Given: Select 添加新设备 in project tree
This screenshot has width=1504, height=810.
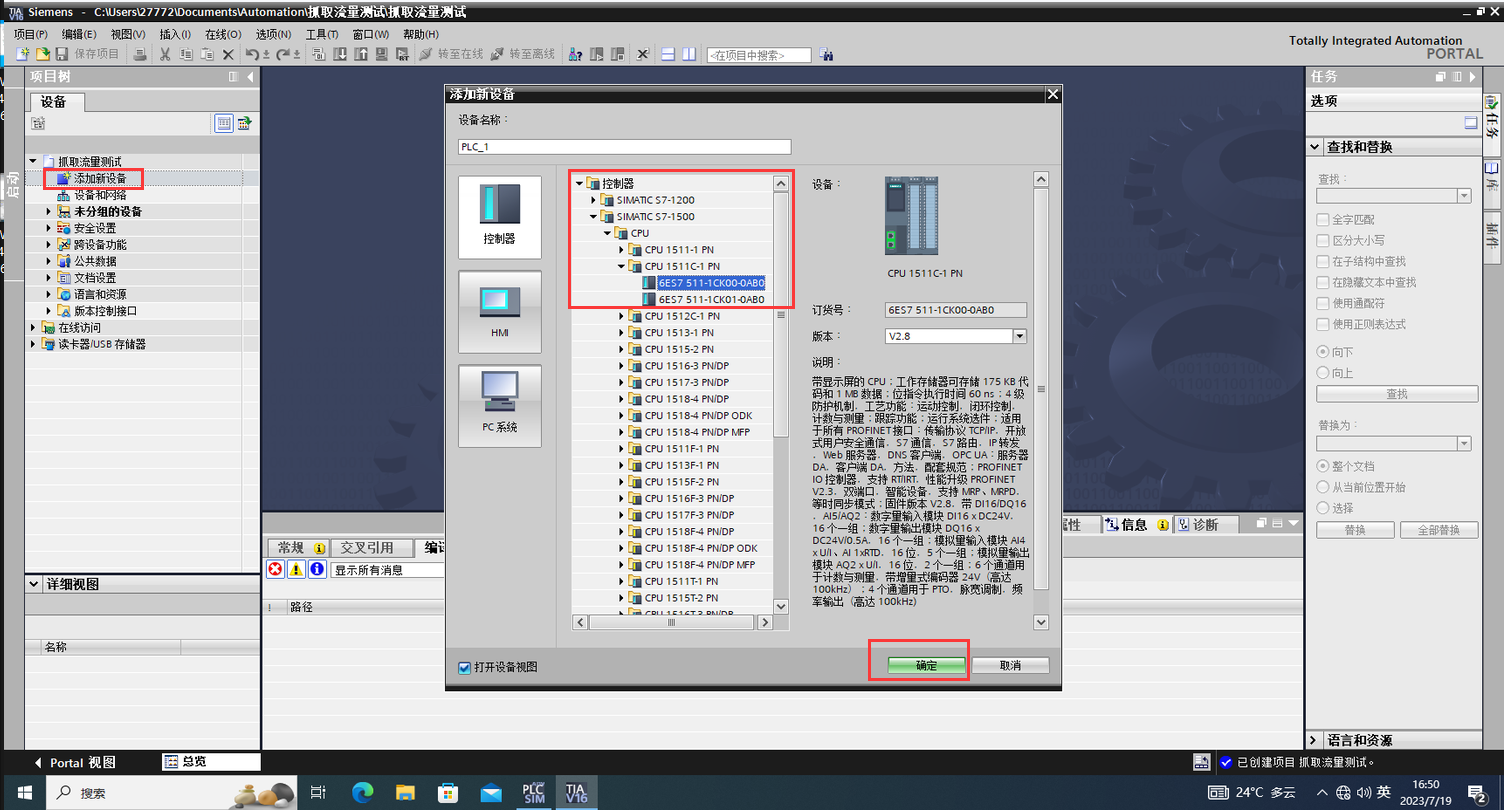Looking at the screenshot, I should tap(100, 178).
